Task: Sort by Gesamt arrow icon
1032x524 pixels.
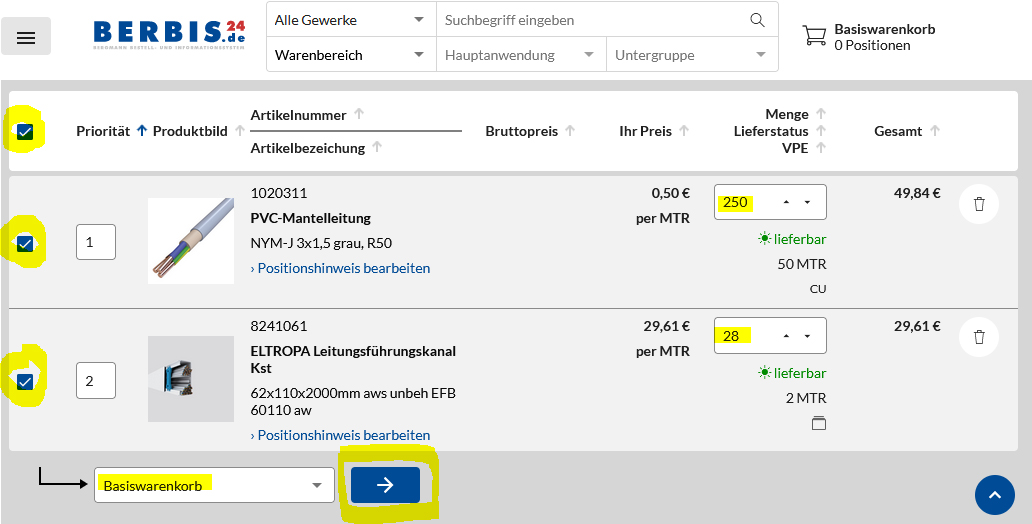Action: pyautogui.click(x=934, y=130)
